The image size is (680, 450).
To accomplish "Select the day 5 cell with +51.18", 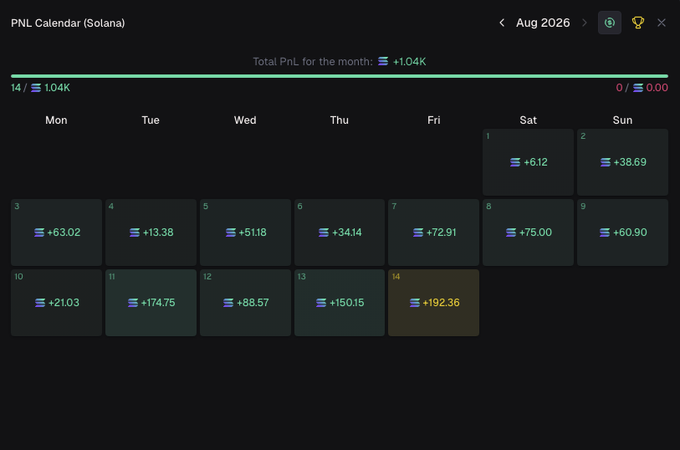I will 245,232.
